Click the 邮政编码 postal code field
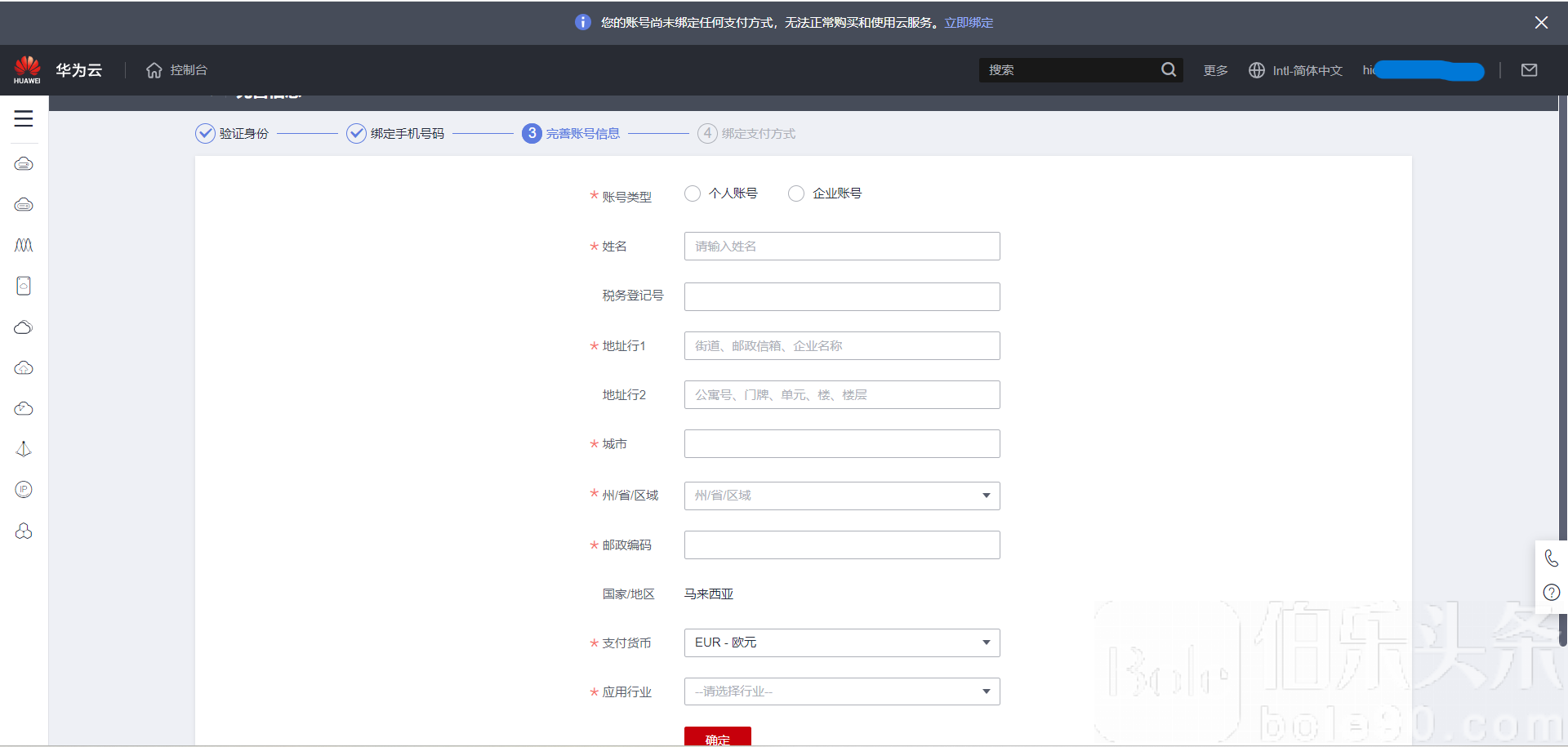 click(x=842, y=545)
